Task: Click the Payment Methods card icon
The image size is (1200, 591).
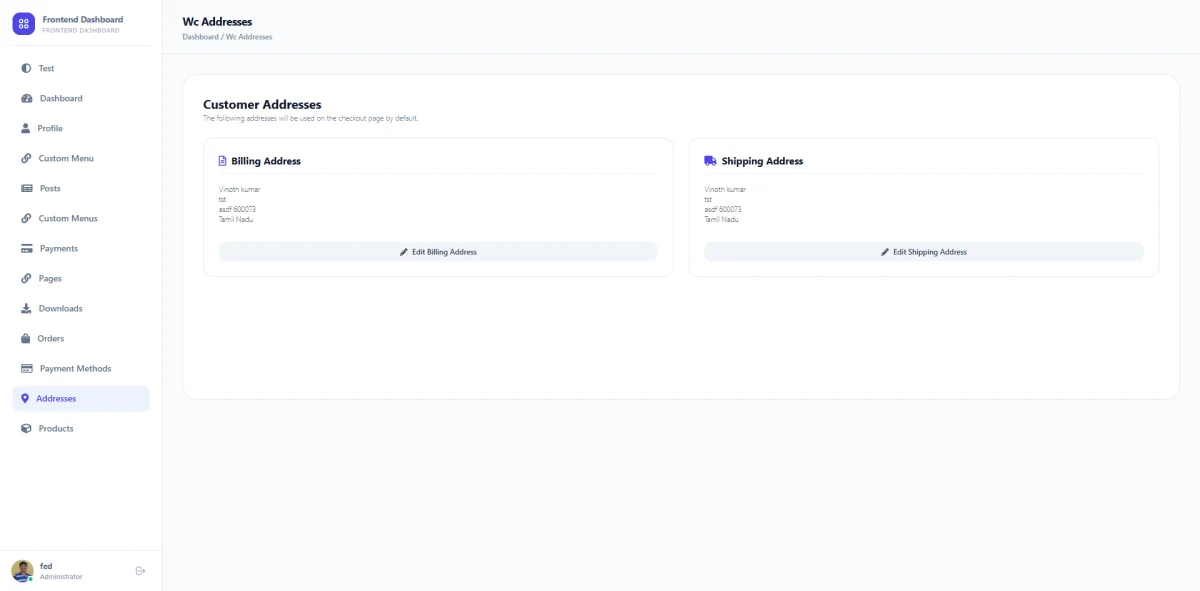Action: coord(27,369)
